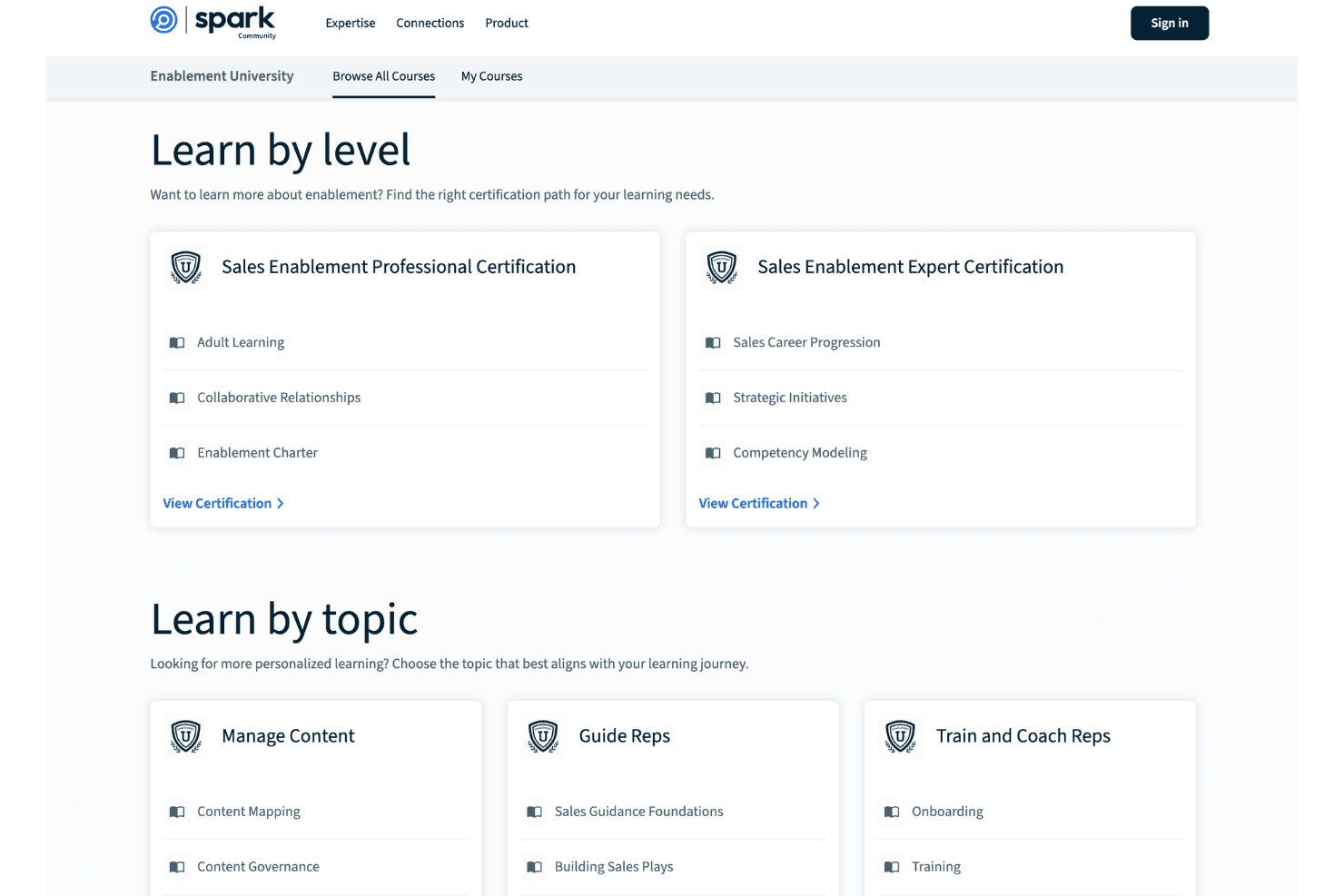Image resolution: width=1344 pixels, height=896 pixels.
Task: Open the Competency Modeling course
Action: (800, 453)
